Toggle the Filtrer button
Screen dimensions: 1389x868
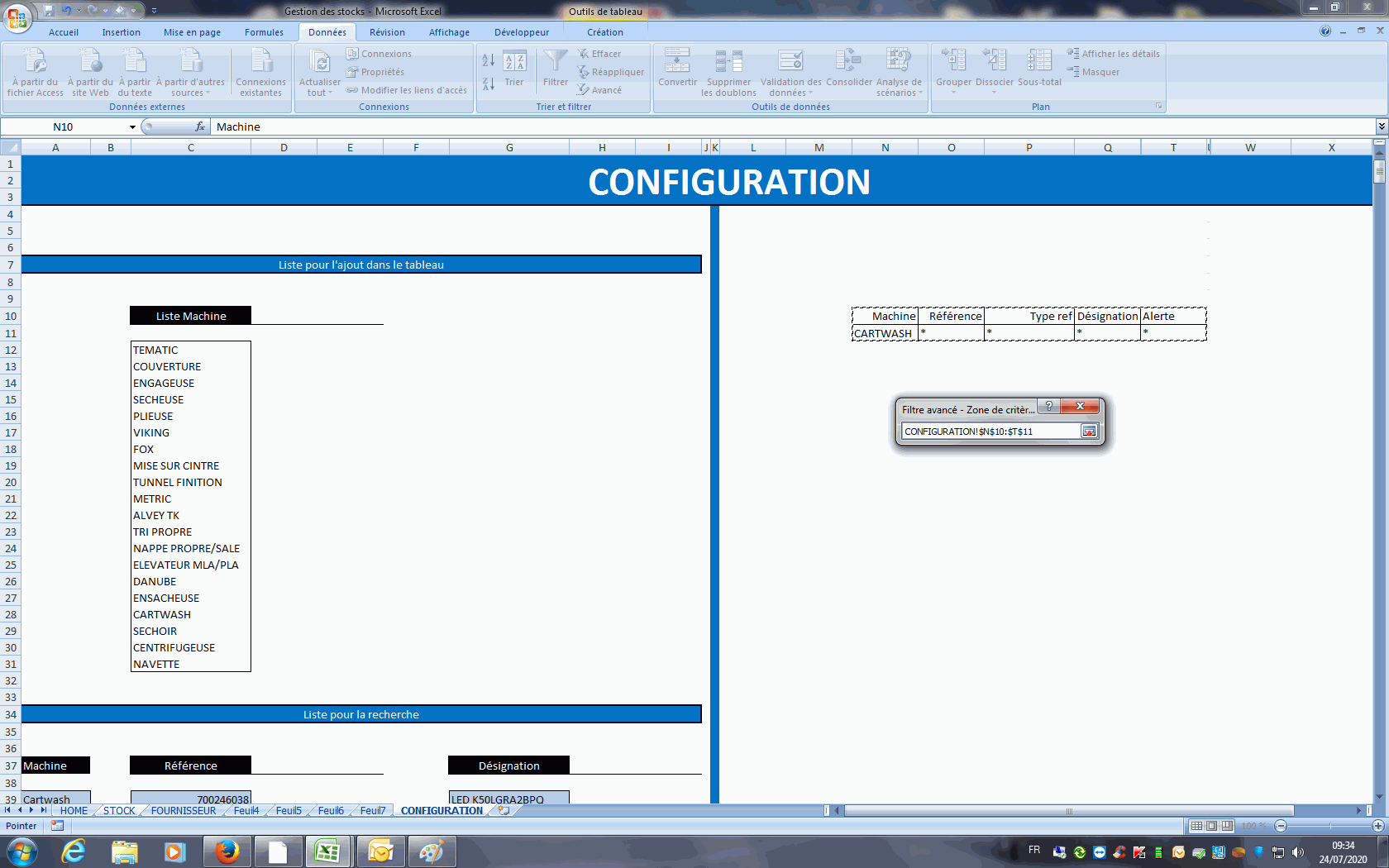point(556,68)
